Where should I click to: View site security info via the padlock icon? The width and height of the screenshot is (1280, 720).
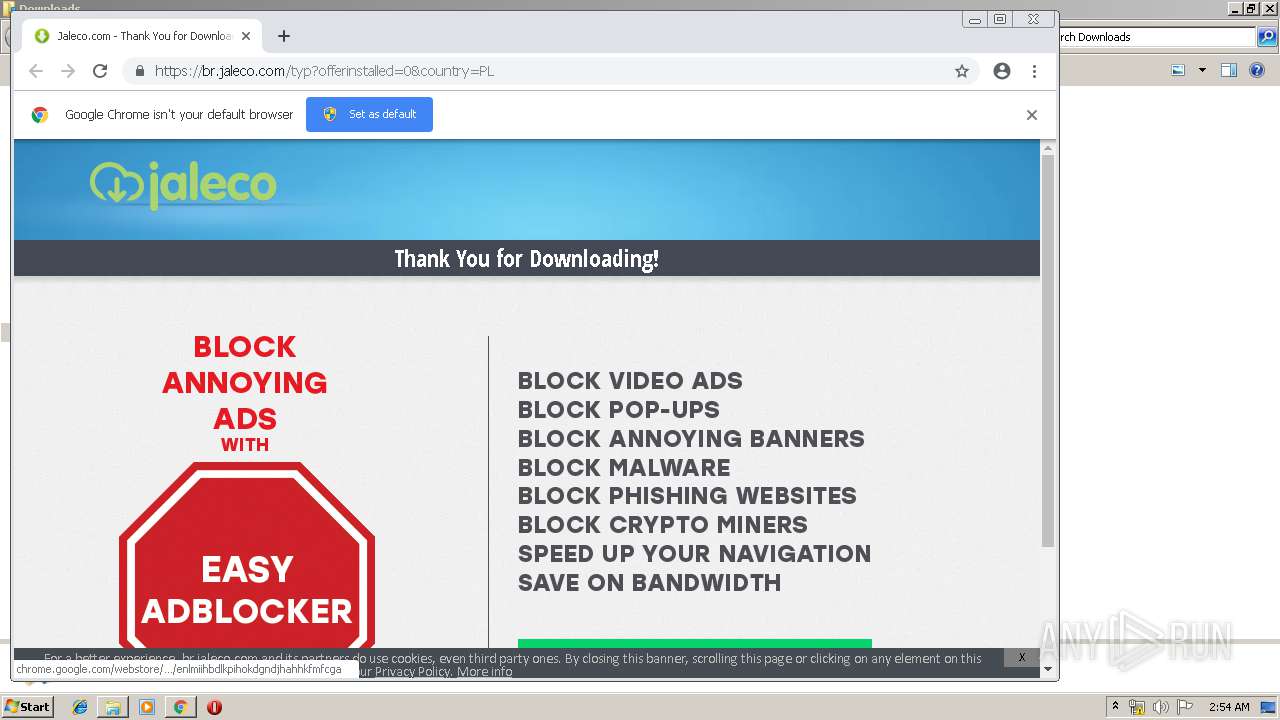(x=140, y=71)
